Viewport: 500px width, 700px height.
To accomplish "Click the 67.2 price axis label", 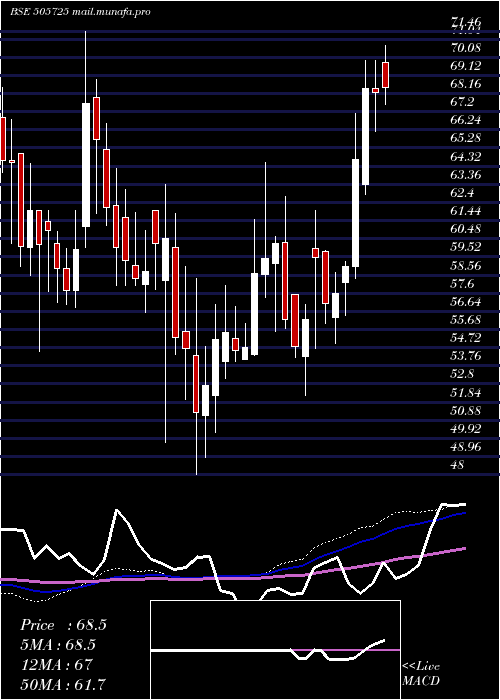I will pos(462,102).
